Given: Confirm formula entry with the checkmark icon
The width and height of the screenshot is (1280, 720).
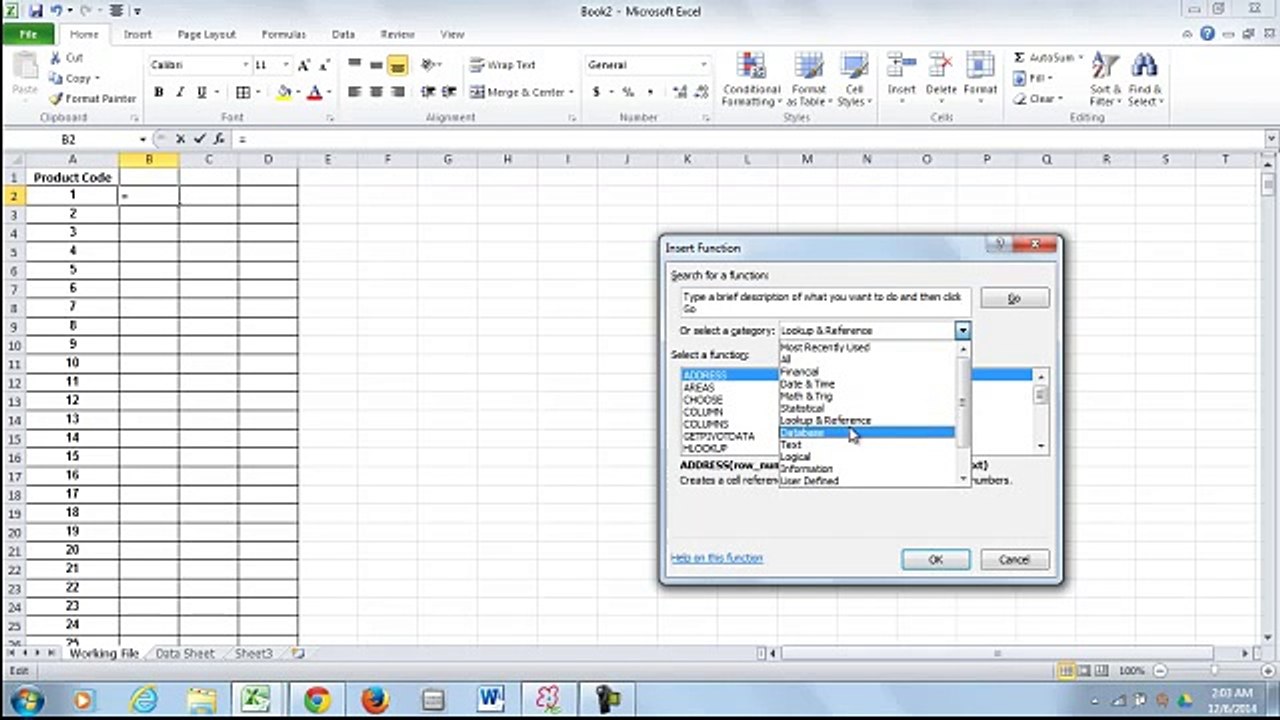Looking at the screenshot, I should click(199, 139).
